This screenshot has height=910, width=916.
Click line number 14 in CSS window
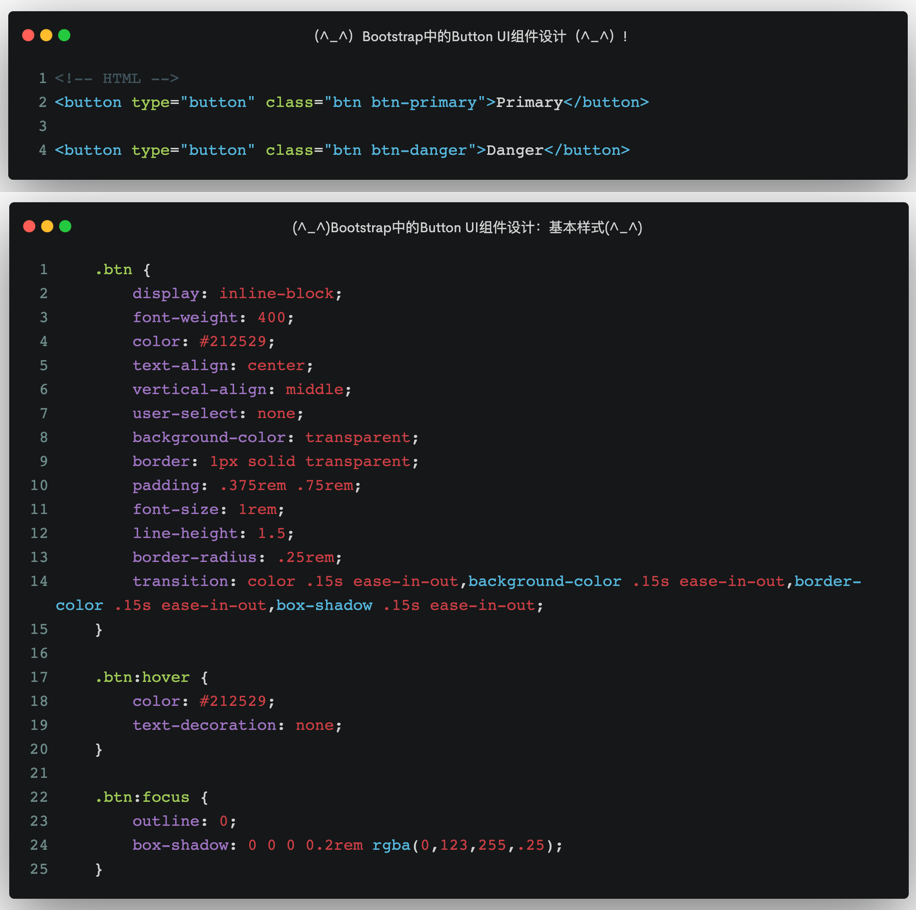39,581
